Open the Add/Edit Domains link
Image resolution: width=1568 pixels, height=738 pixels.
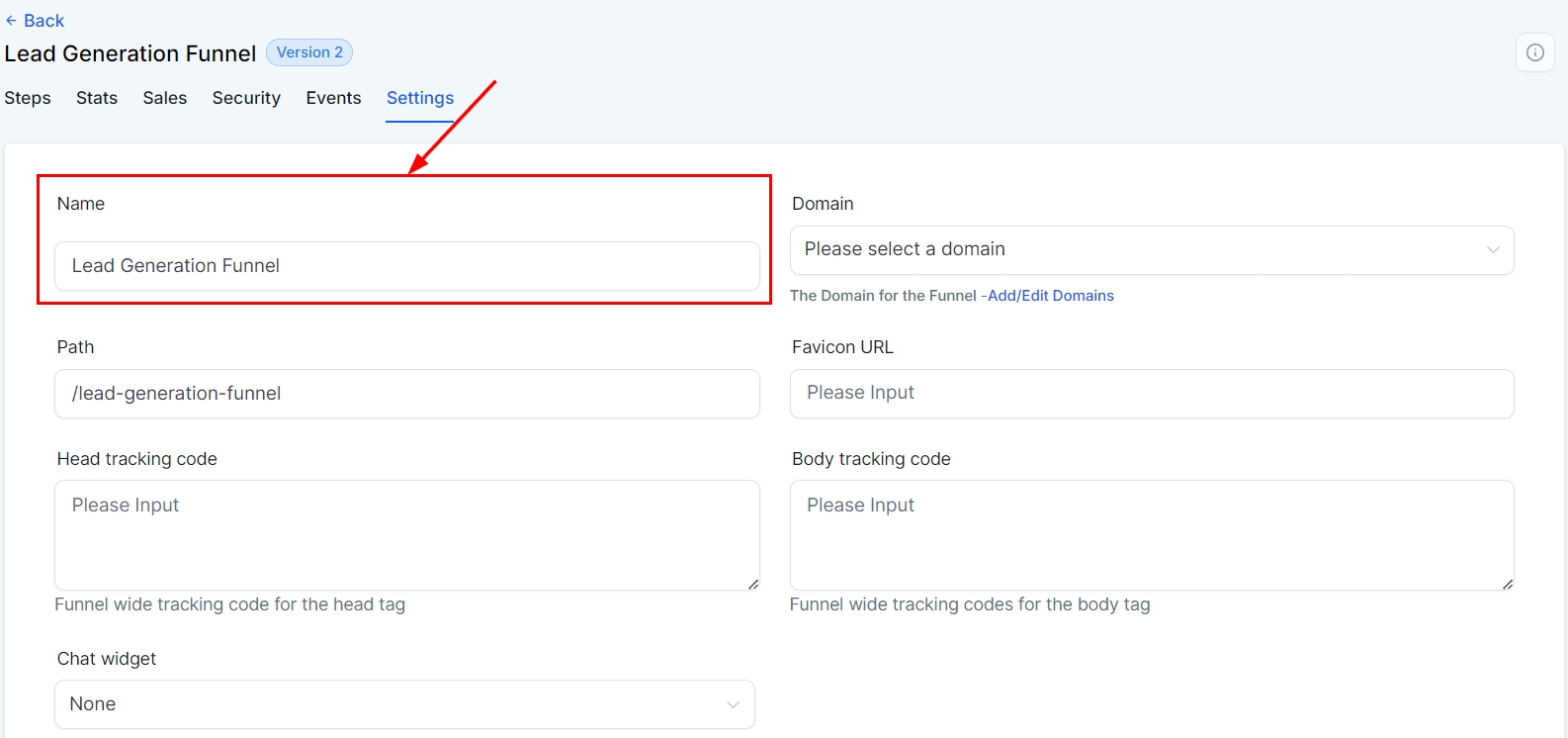(x=1050, y=296)
